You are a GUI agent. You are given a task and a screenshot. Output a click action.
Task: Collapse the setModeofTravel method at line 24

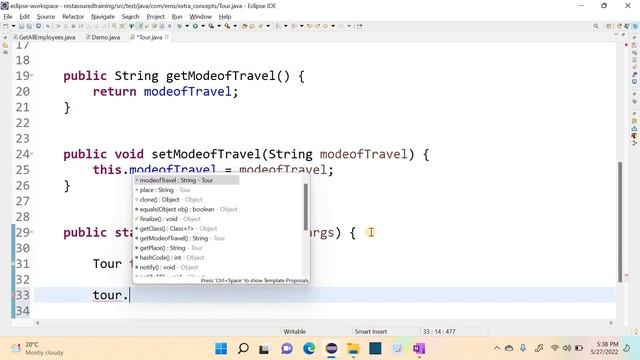[x=32, y=154]
